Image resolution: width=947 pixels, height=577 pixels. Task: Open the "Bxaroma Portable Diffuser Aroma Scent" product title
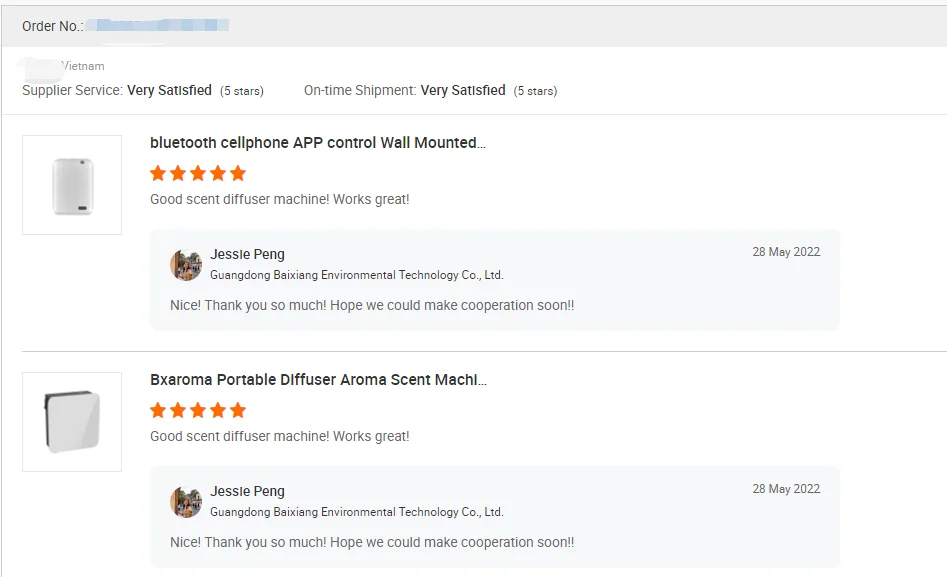318,380
